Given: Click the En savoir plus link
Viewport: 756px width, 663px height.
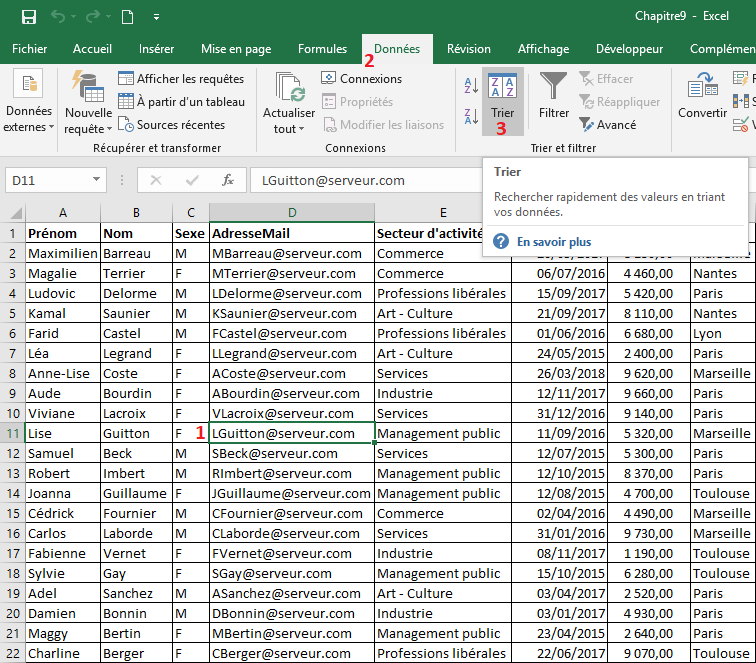Looking at the screenshot, I should 553,242.
